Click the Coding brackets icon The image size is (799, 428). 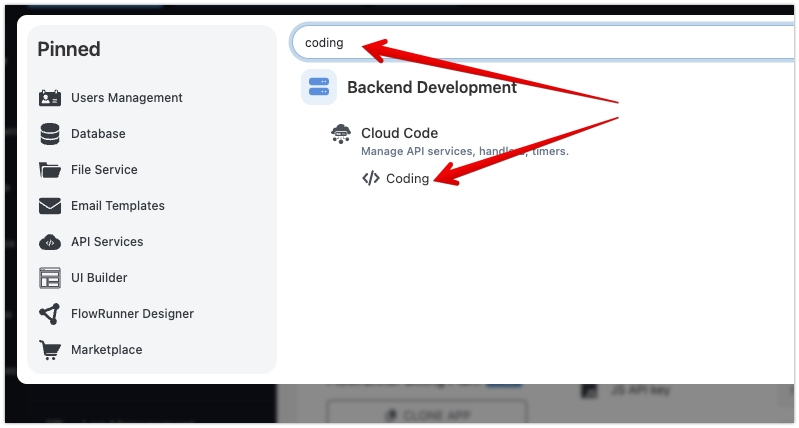point(371,179)
